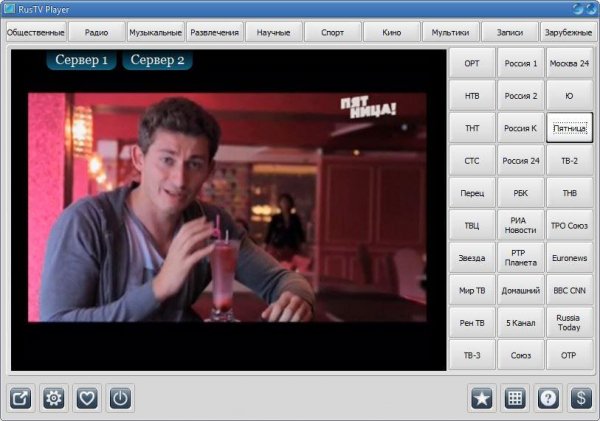Switch to the Зарубежные category
Image resolution: width=600 pixels, height=421 pixels.
568,32
